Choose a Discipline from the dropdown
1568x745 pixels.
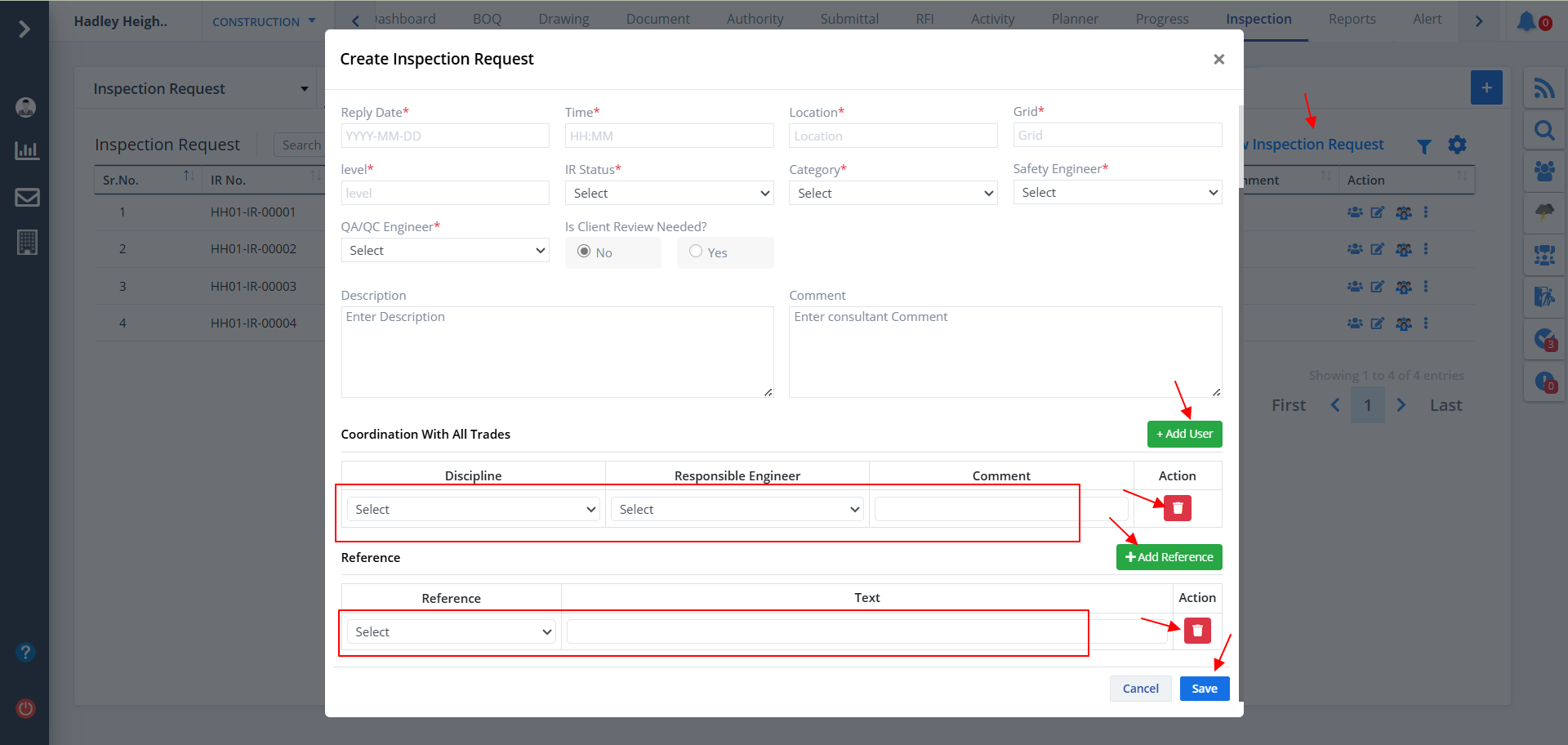(x=473, y=510)
